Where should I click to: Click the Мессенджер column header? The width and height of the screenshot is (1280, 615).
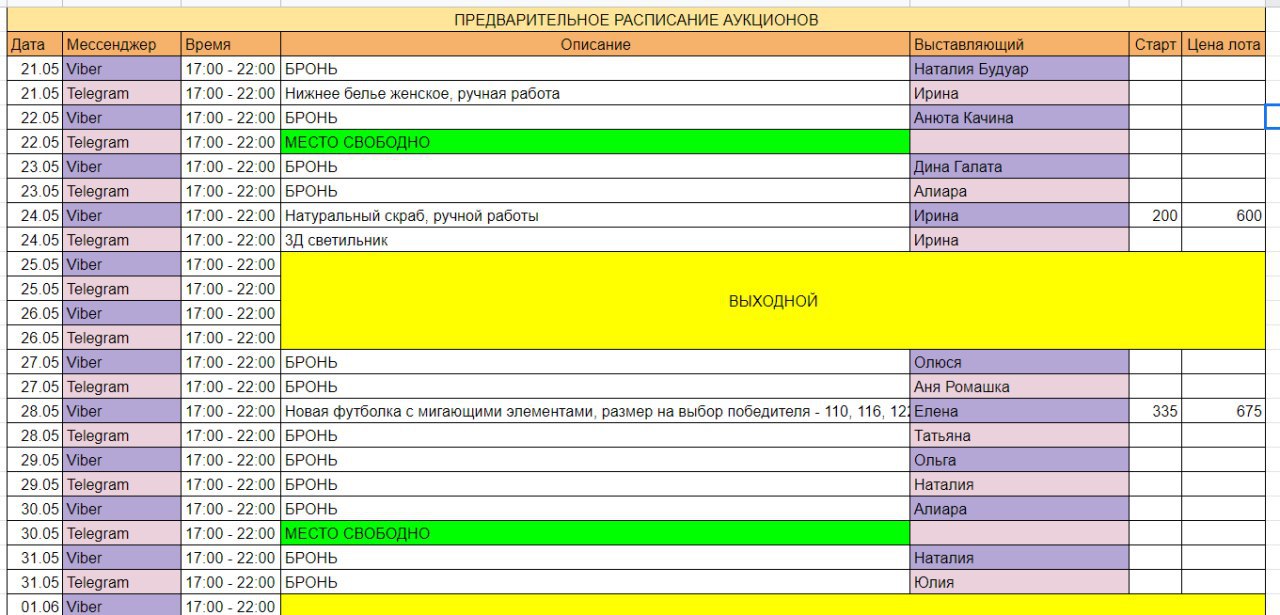122,45
